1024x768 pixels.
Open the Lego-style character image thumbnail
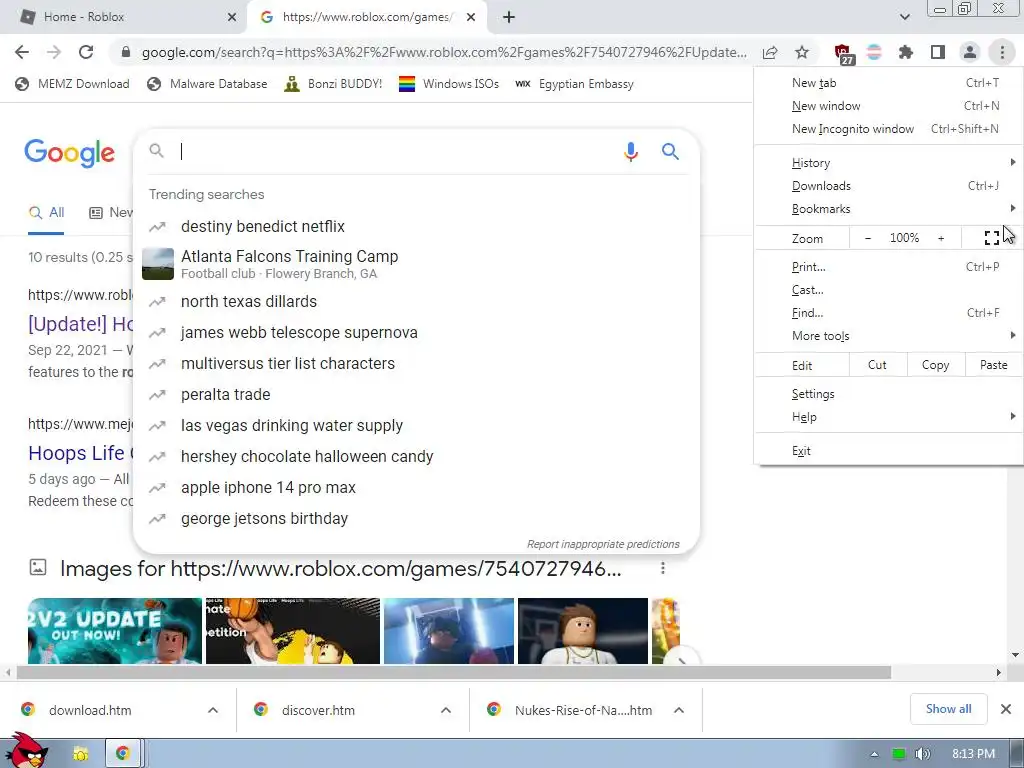pos(583,631)
